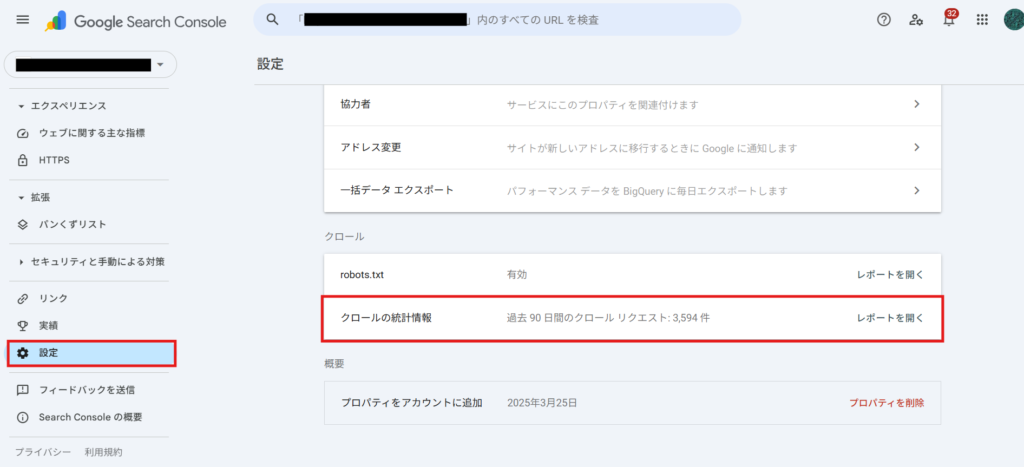Image resolution: width=1024 pixels, height=467 pixels.
Task: Click the 過去 90 日間のクロール リクエスト text
Action: [x=608, y=318]
